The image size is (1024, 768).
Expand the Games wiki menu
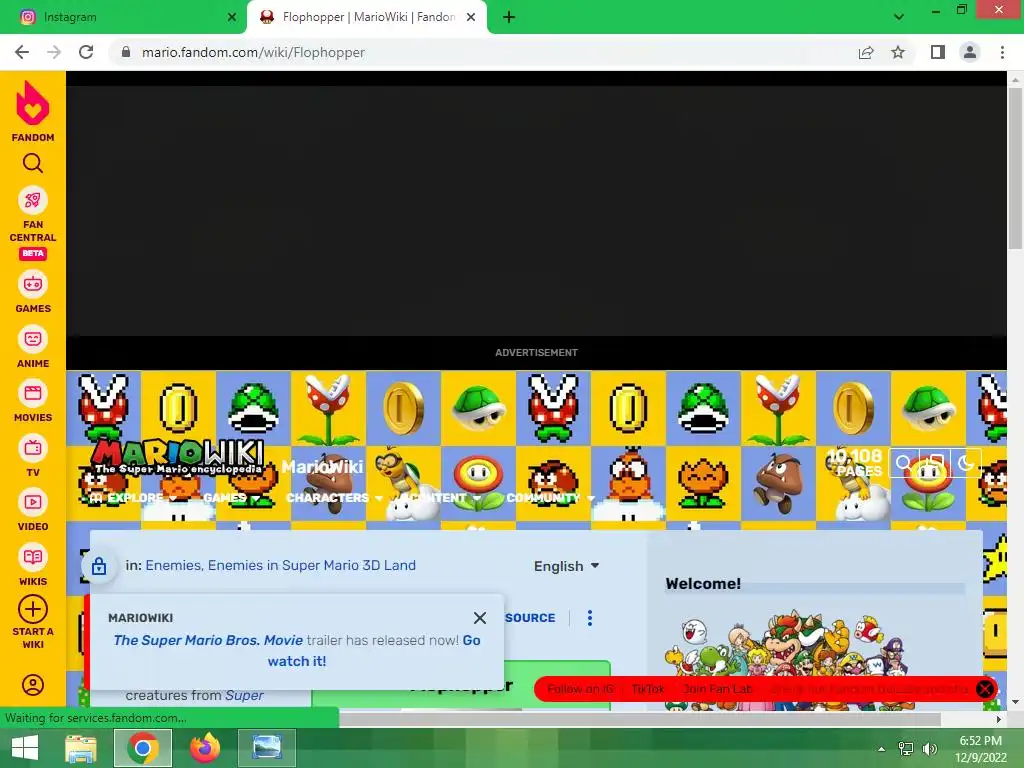(231, 498)
